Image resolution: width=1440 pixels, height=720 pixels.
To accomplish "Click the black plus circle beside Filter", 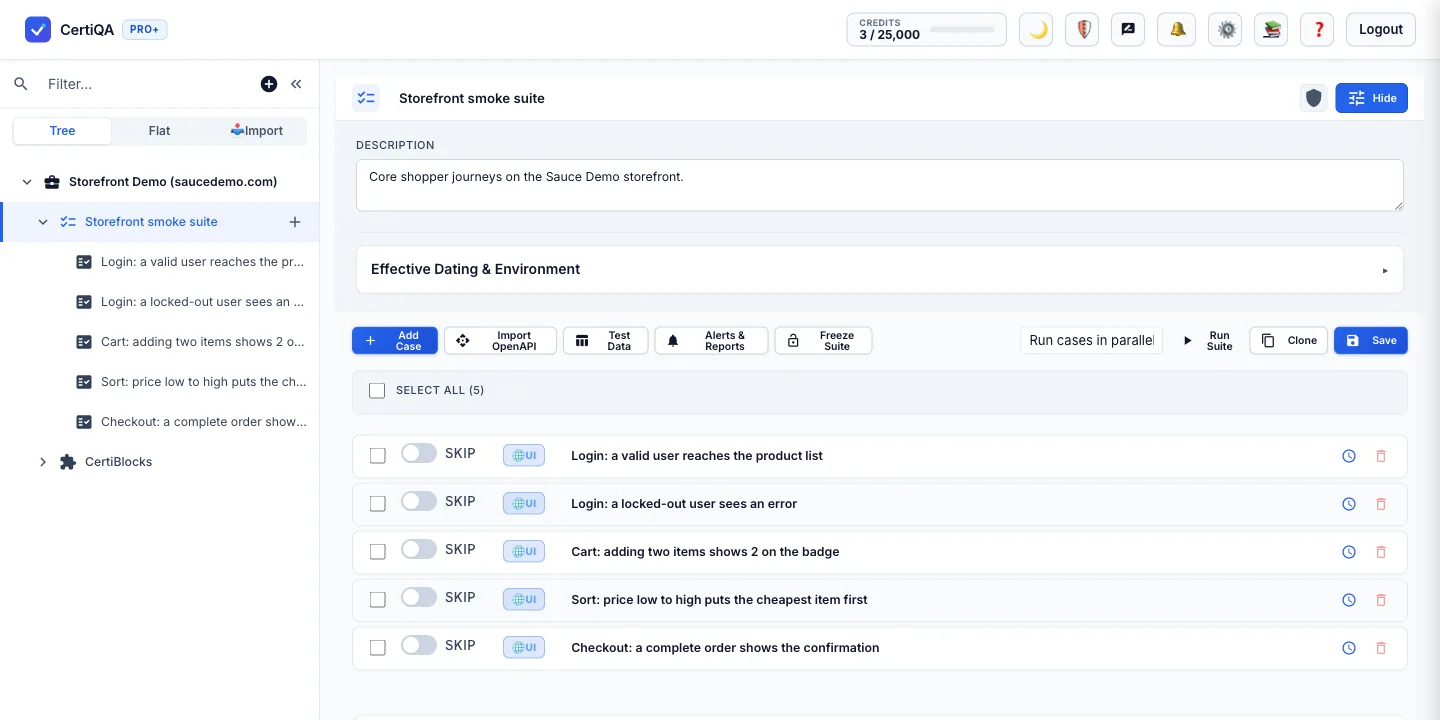I will pyautogui.click(x=269, y=84).
